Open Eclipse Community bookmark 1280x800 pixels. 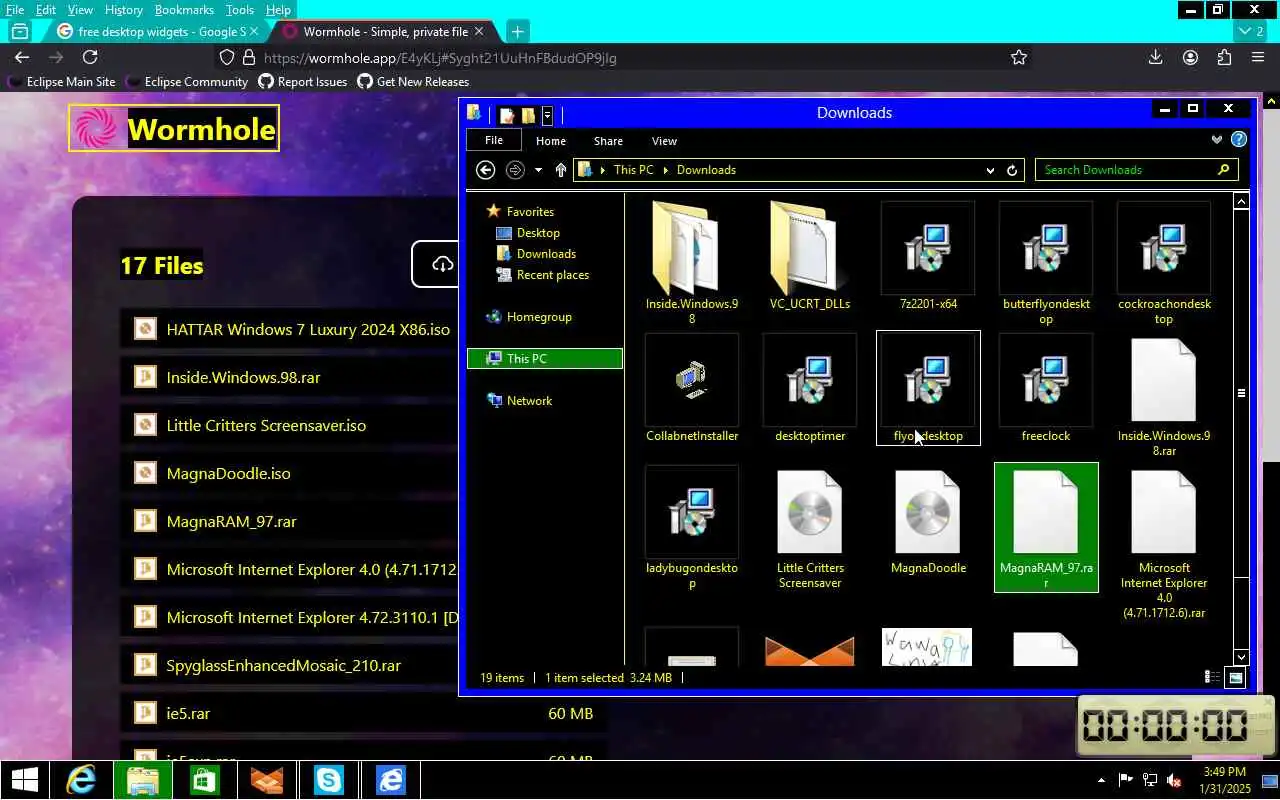(x=186, y=82)
